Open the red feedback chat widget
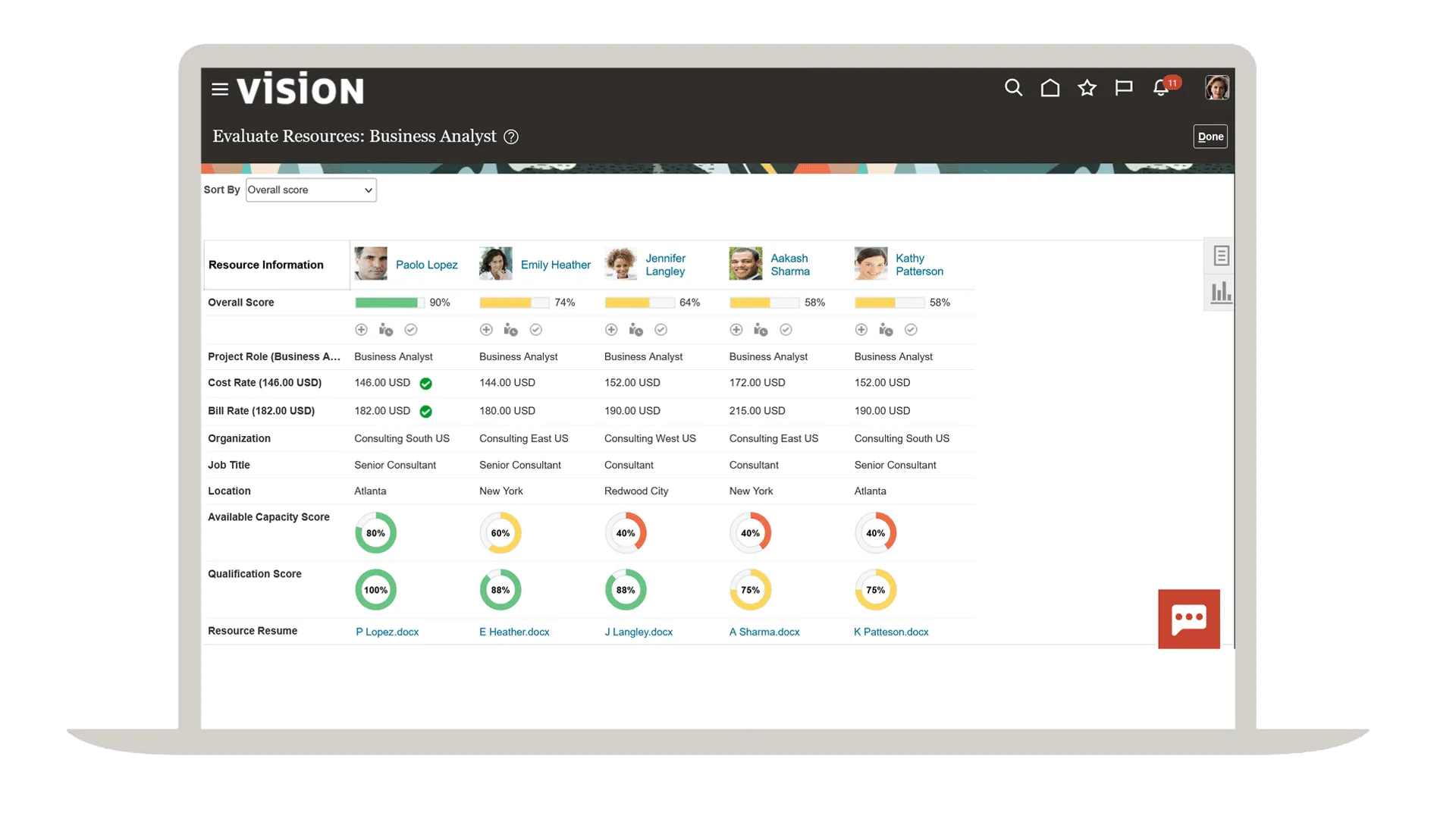Image resolution: width=1456 pixels, height=822 pixels. click(x=1188, y=619)
